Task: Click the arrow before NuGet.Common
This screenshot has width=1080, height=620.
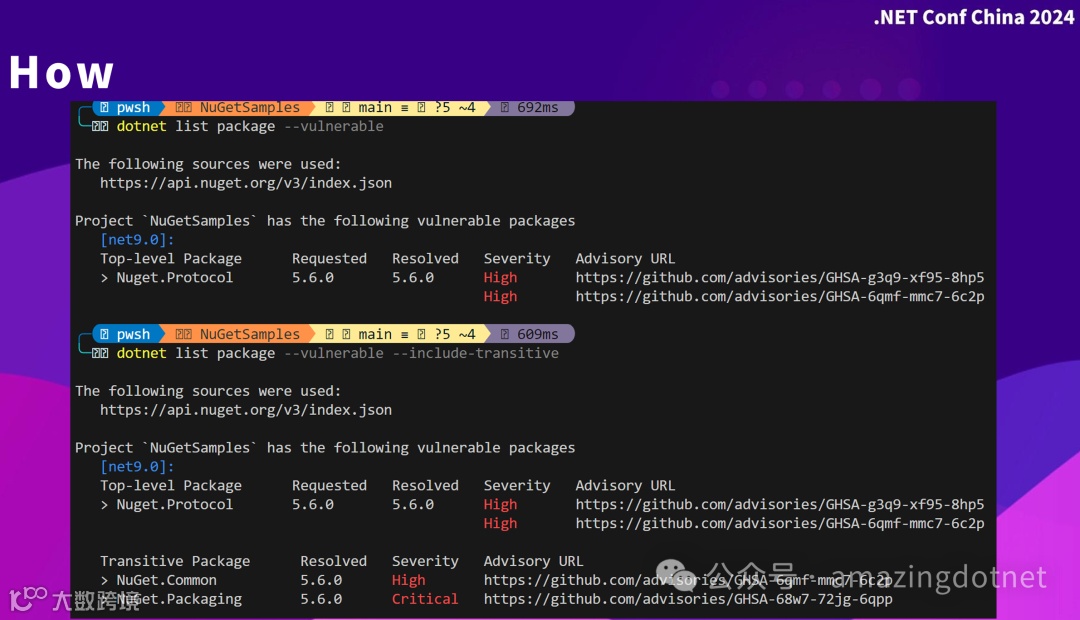Action: pos(105,581)
